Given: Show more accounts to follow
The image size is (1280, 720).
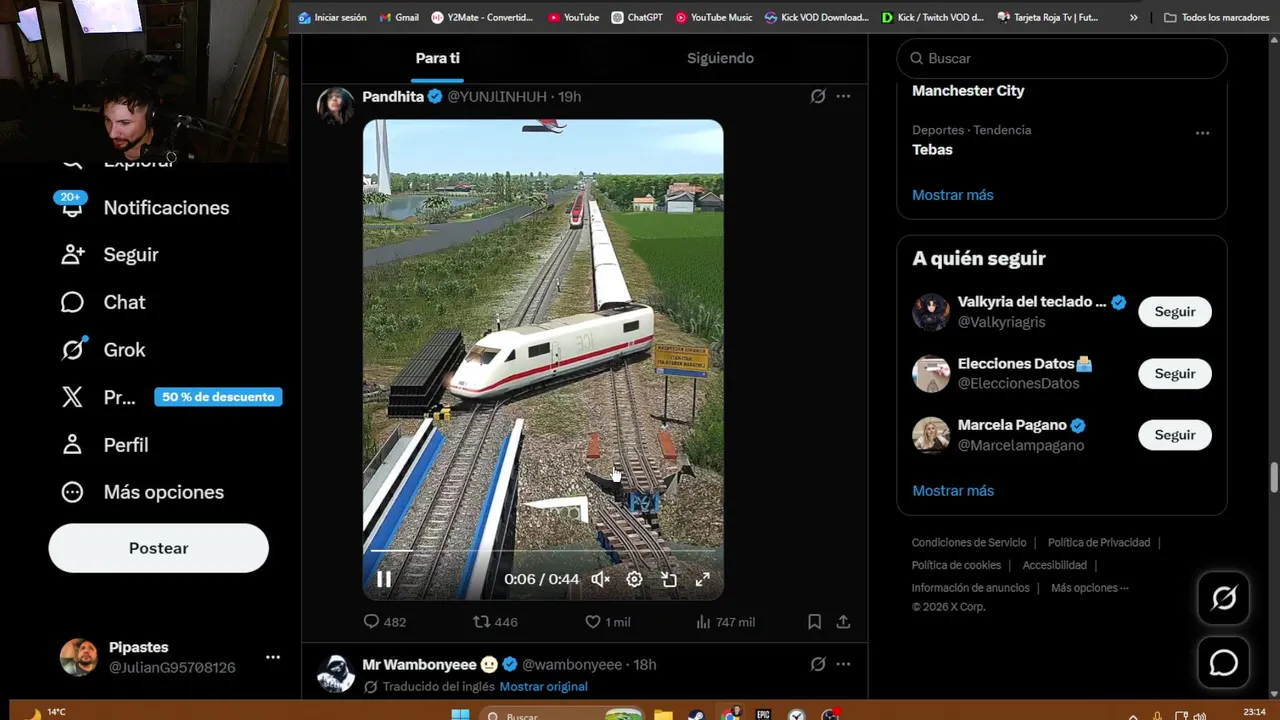Looking at the screenshot, I should click(952, 491).
